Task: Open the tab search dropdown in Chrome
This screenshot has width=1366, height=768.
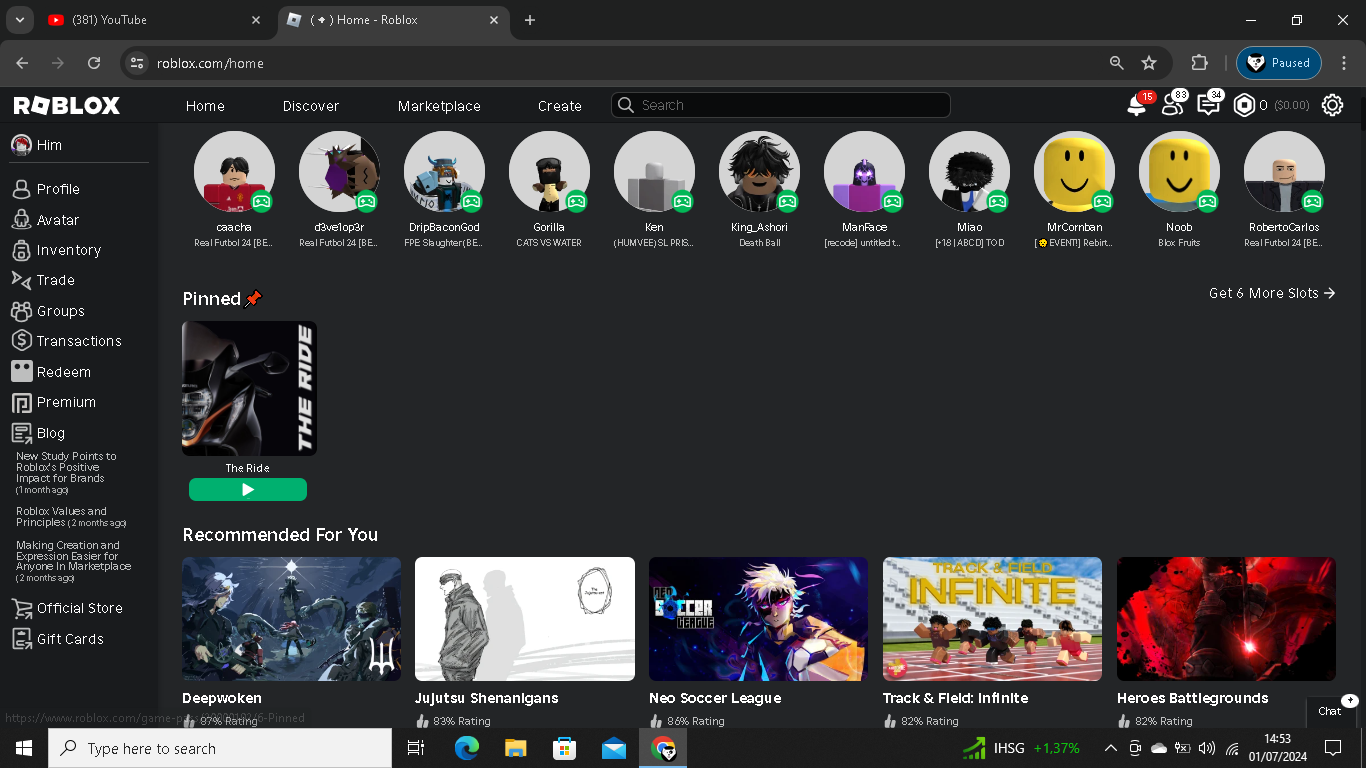Action: (x=19, y=20)
